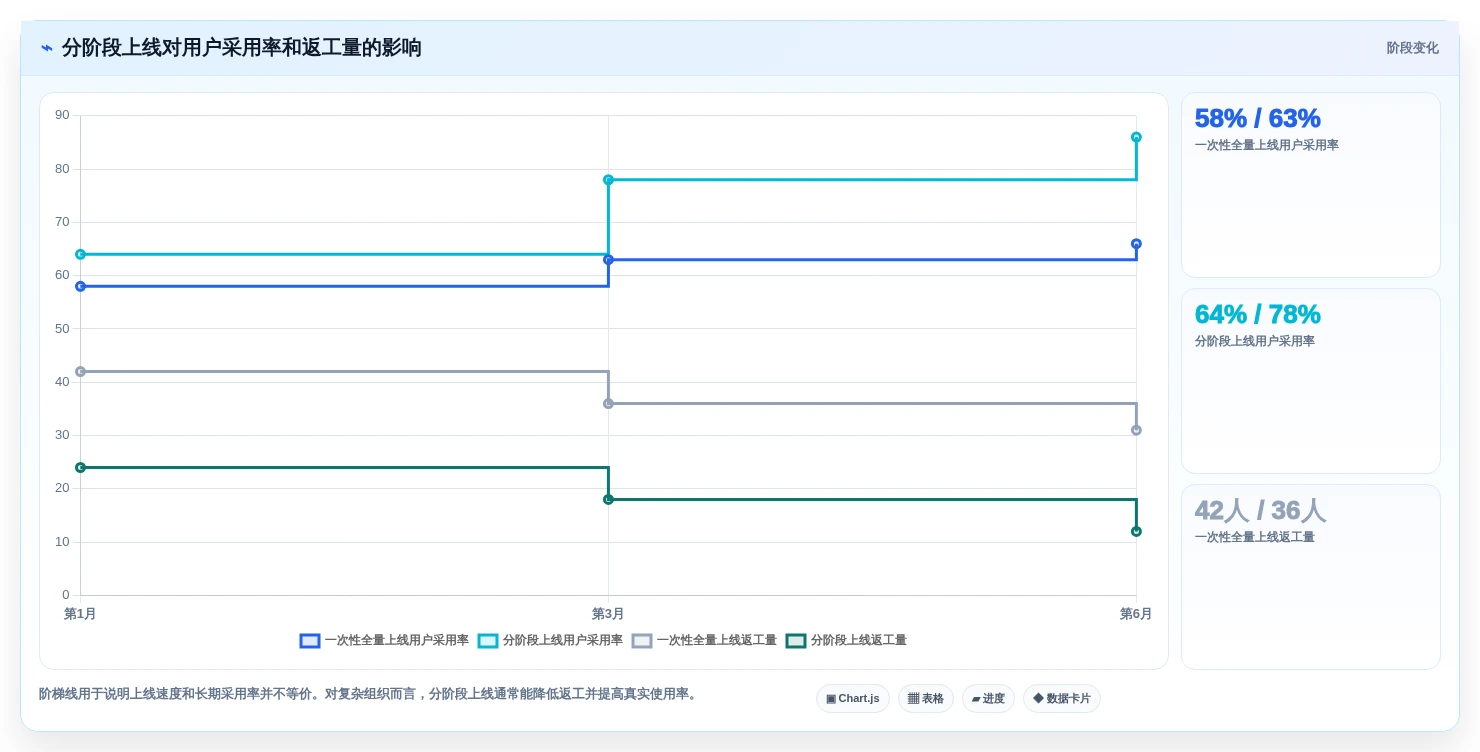Viewport: 1480px width, 752px height.
Task: Click the chart title 分阶段上线对用户采用率和返工量的影响
Action: tap(242, 48)
